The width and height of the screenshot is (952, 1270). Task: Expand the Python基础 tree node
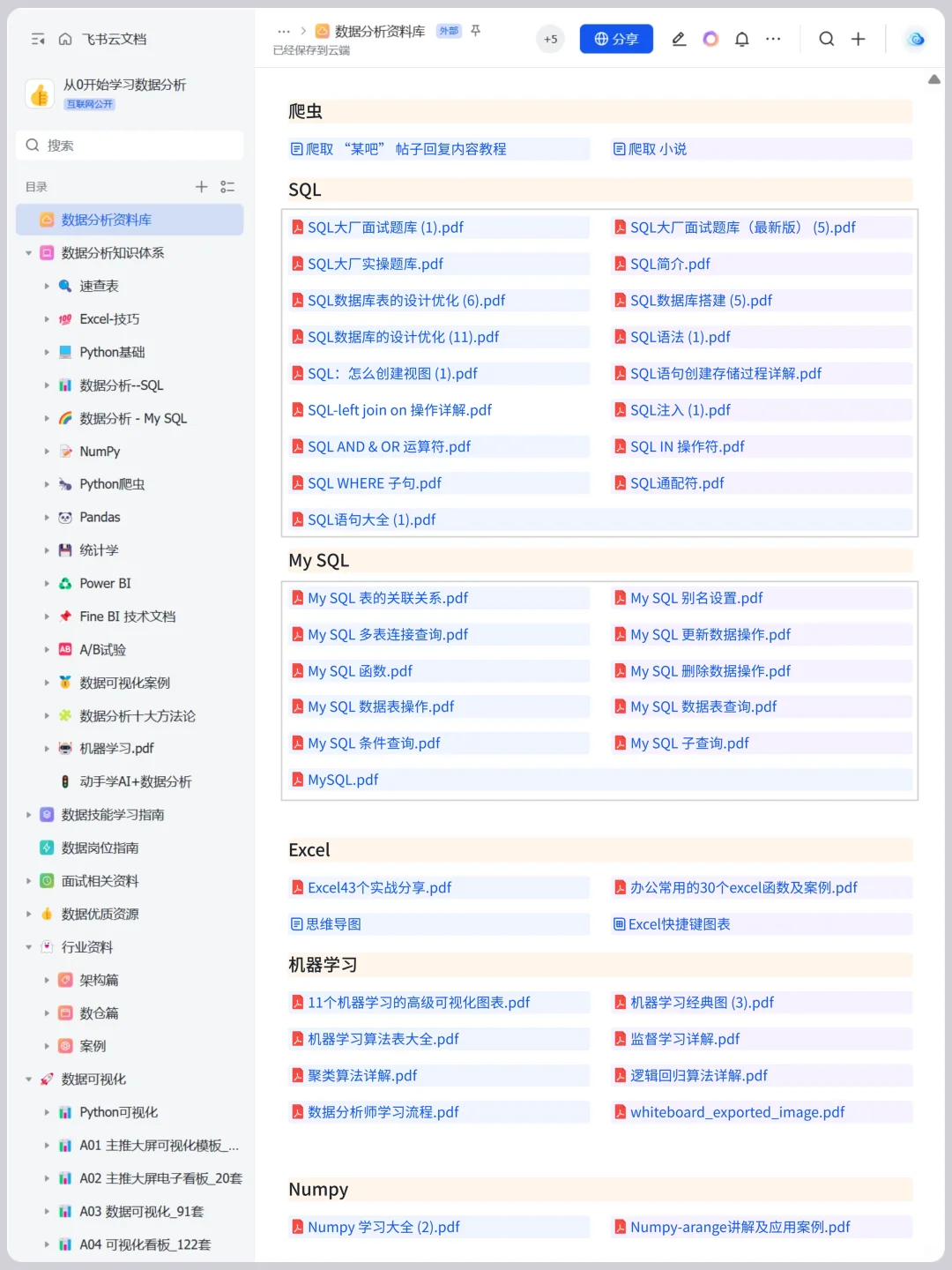[47, 352]
